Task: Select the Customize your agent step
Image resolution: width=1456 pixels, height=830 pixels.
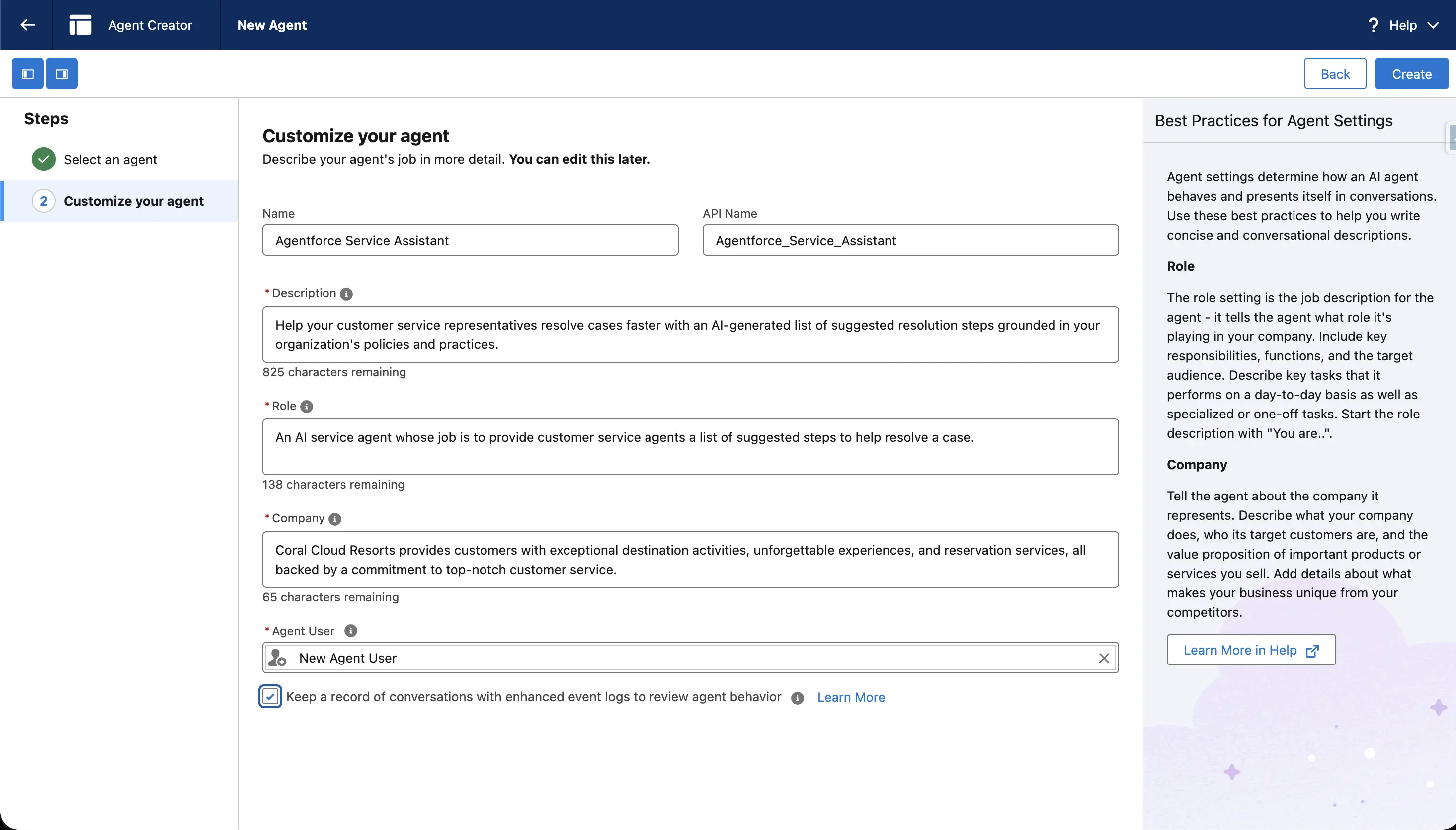Action: point(133,201)
